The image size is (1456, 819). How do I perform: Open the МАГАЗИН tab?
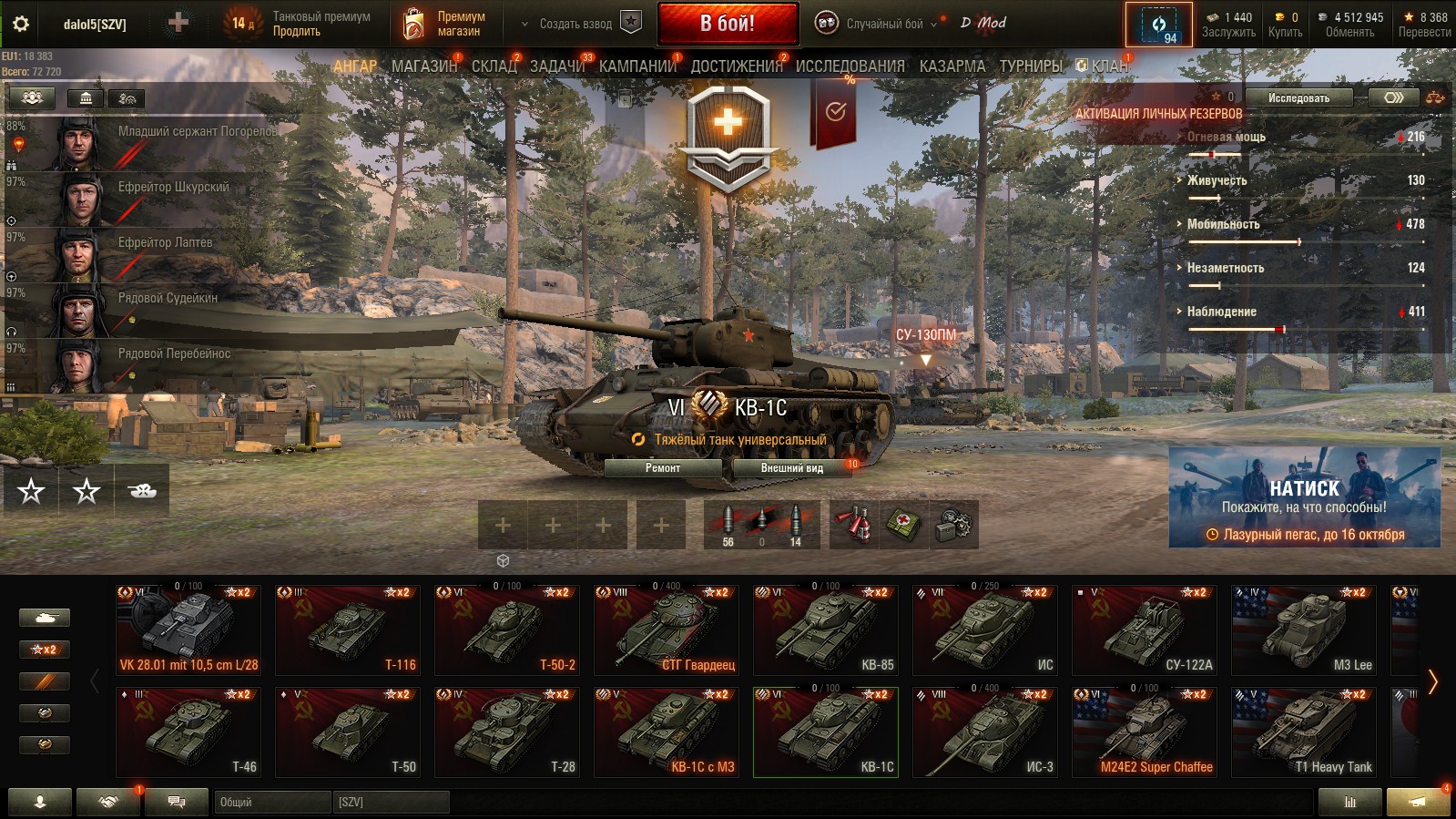click(424, 67)
